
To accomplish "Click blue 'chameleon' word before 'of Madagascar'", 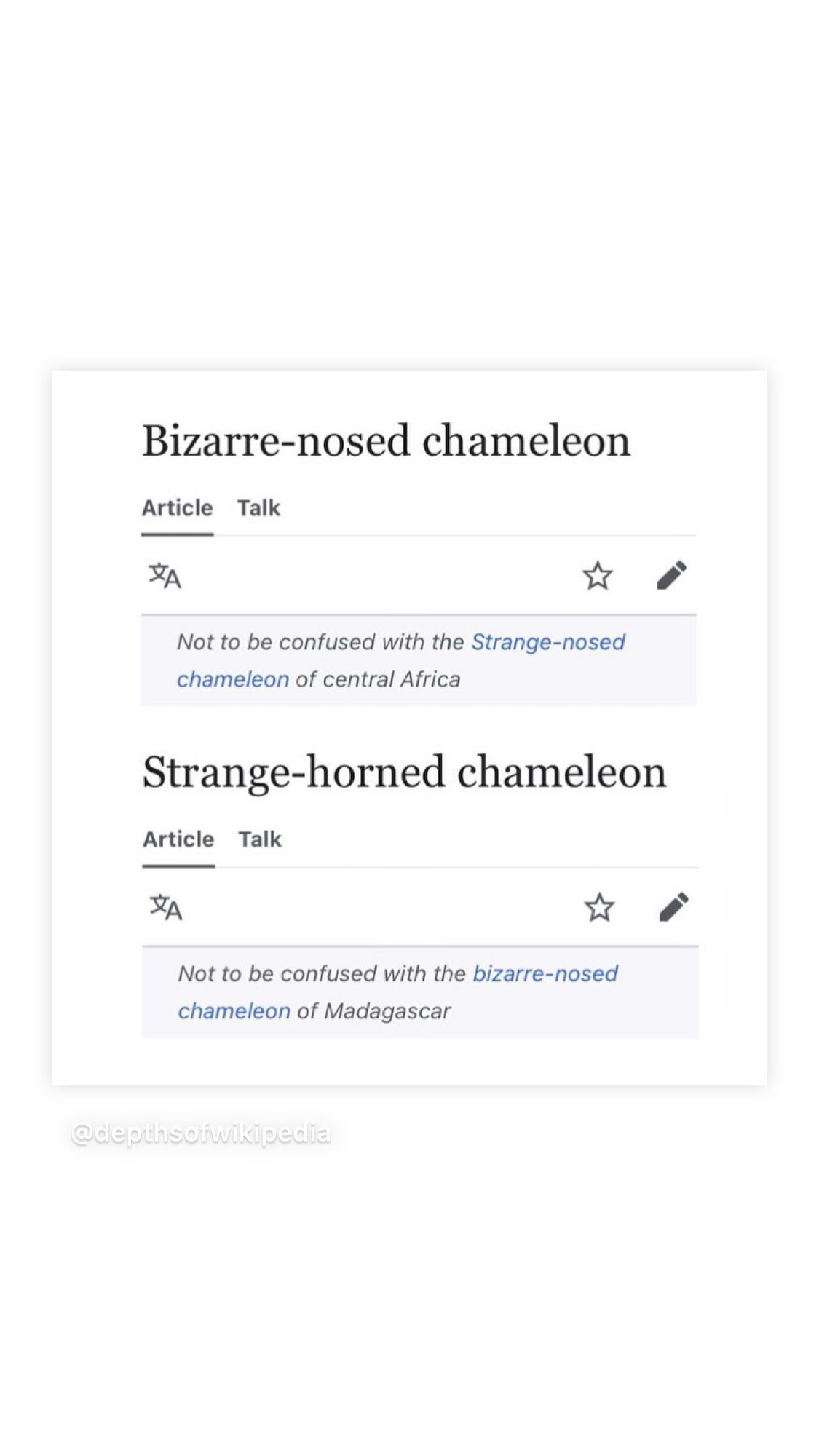I will pos(234,1011).
